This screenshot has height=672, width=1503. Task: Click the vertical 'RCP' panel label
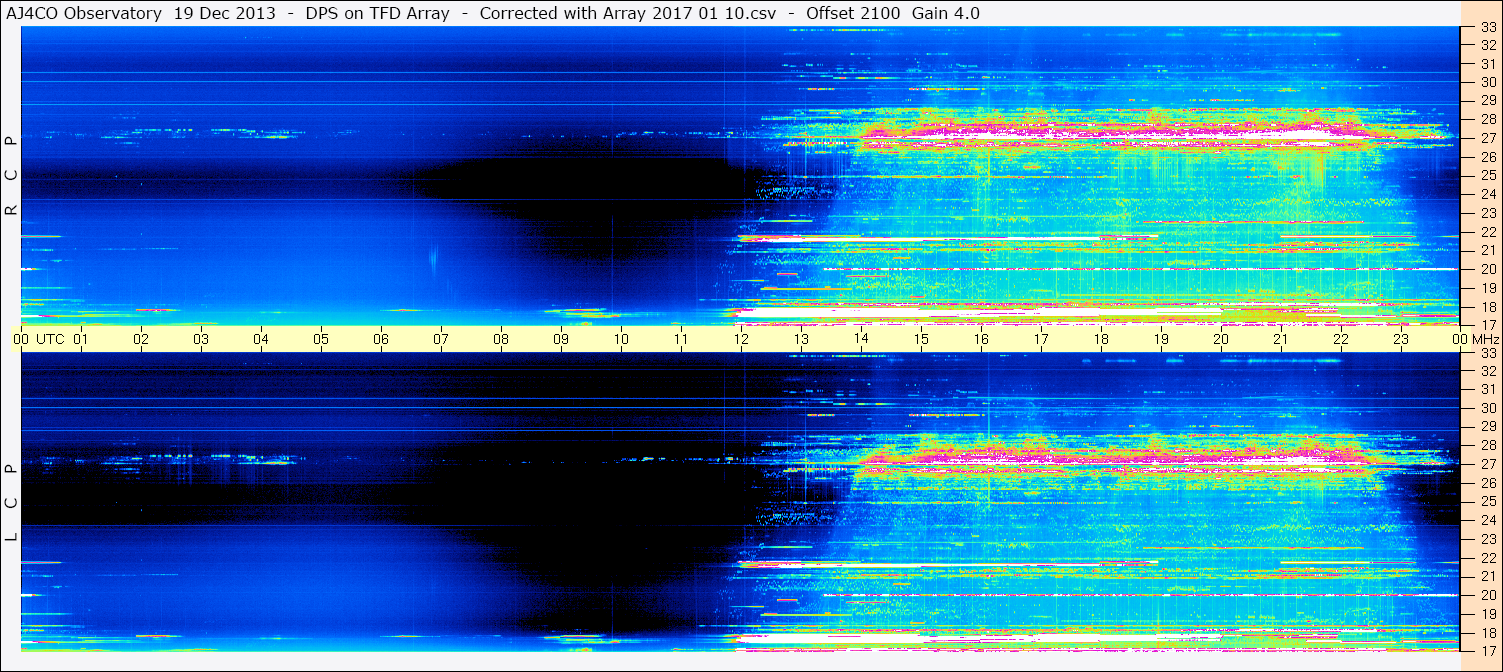tap(12, 176)
